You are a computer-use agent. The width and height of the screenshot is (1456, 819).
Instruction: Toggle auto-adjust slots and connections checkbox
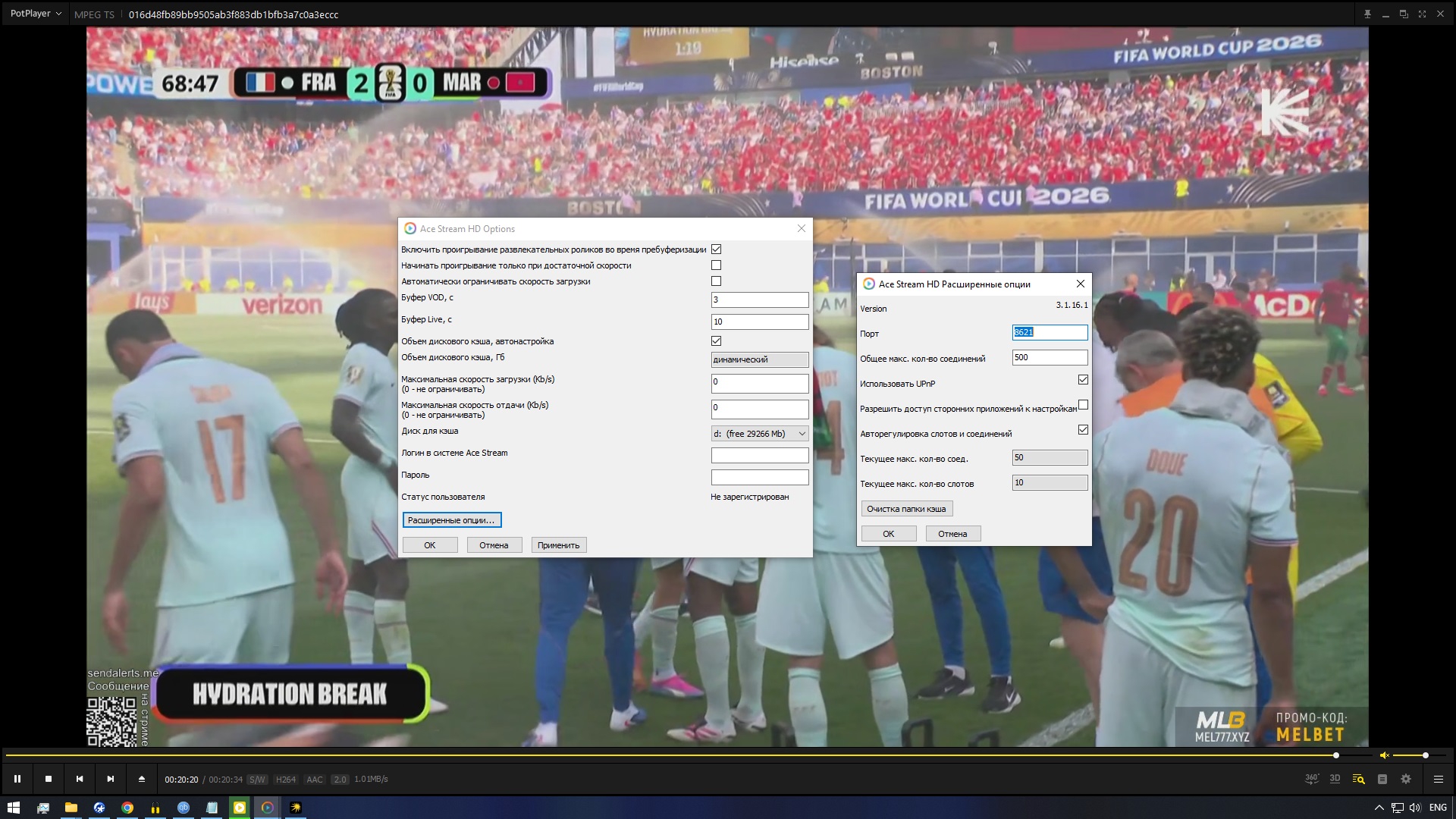(x=1083, y=430)
